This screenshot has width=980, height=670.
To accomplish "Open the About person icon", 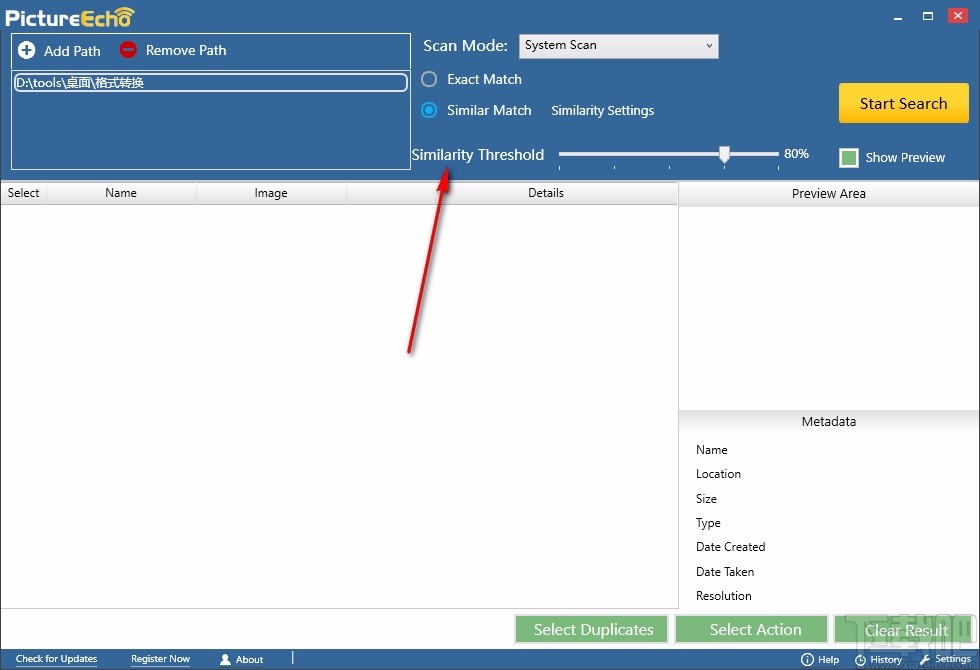I will click(225, 659).
